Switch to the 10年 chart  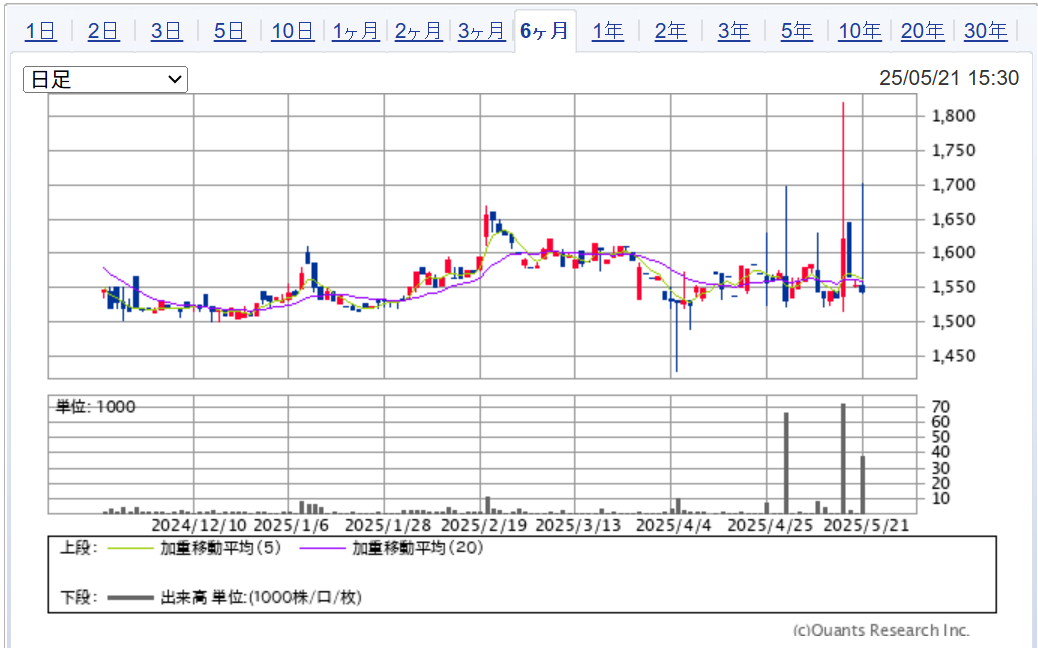pos(859,31)
